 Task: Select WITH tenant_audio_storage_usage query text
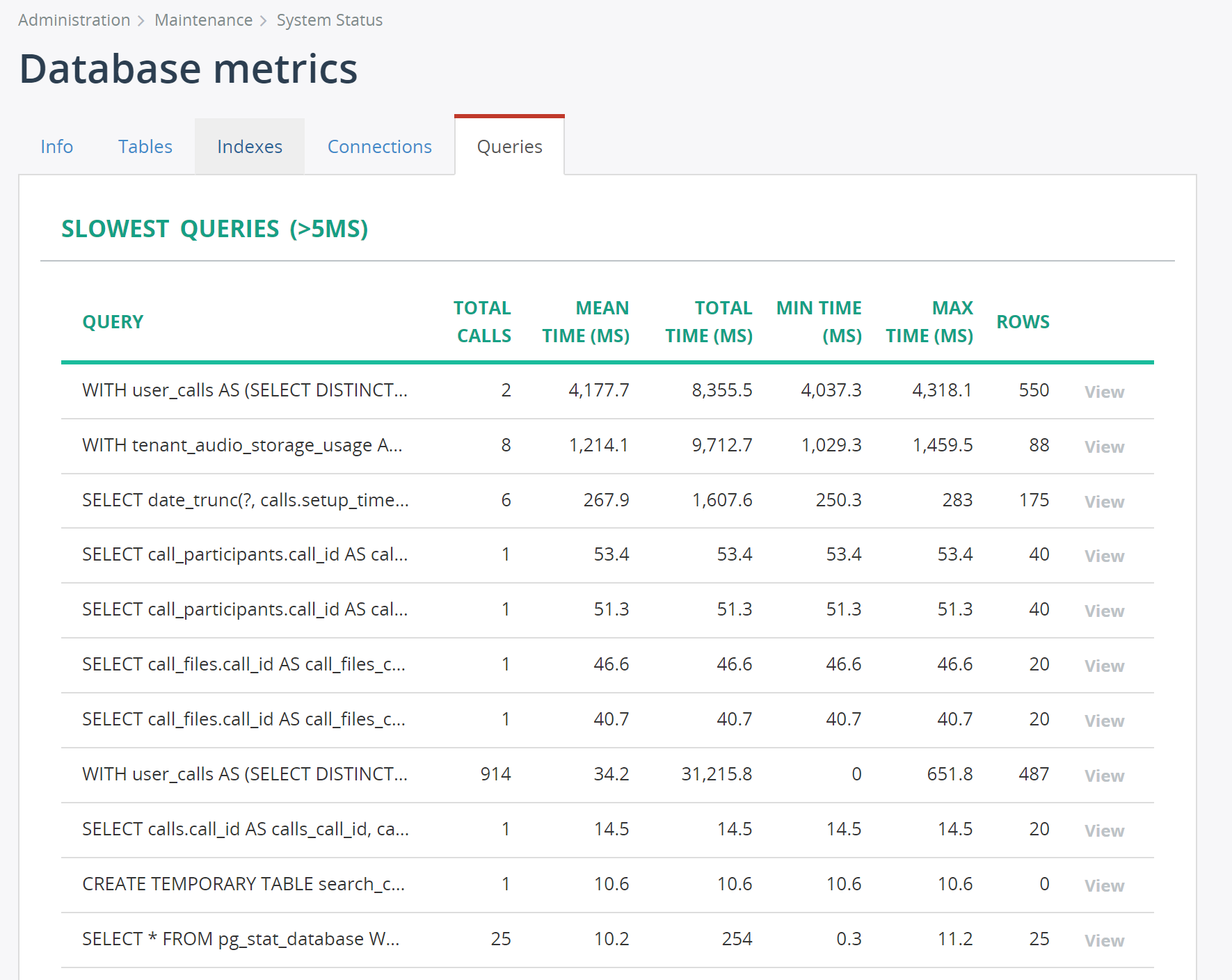pyautogui.click(x=242, y=445)
